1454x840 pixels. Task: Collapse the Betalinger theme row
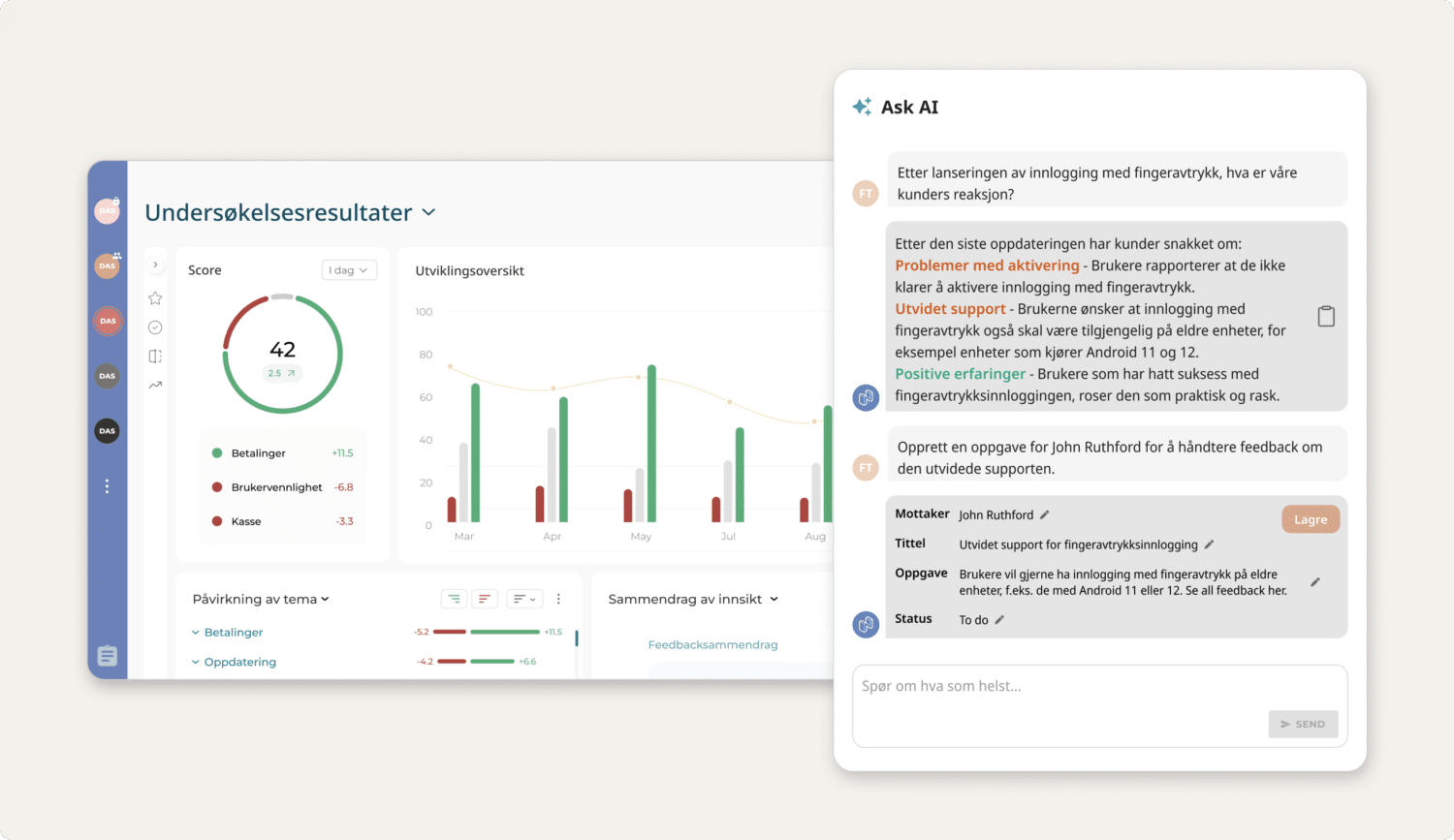pyautogui.click(x=194, y=632)
